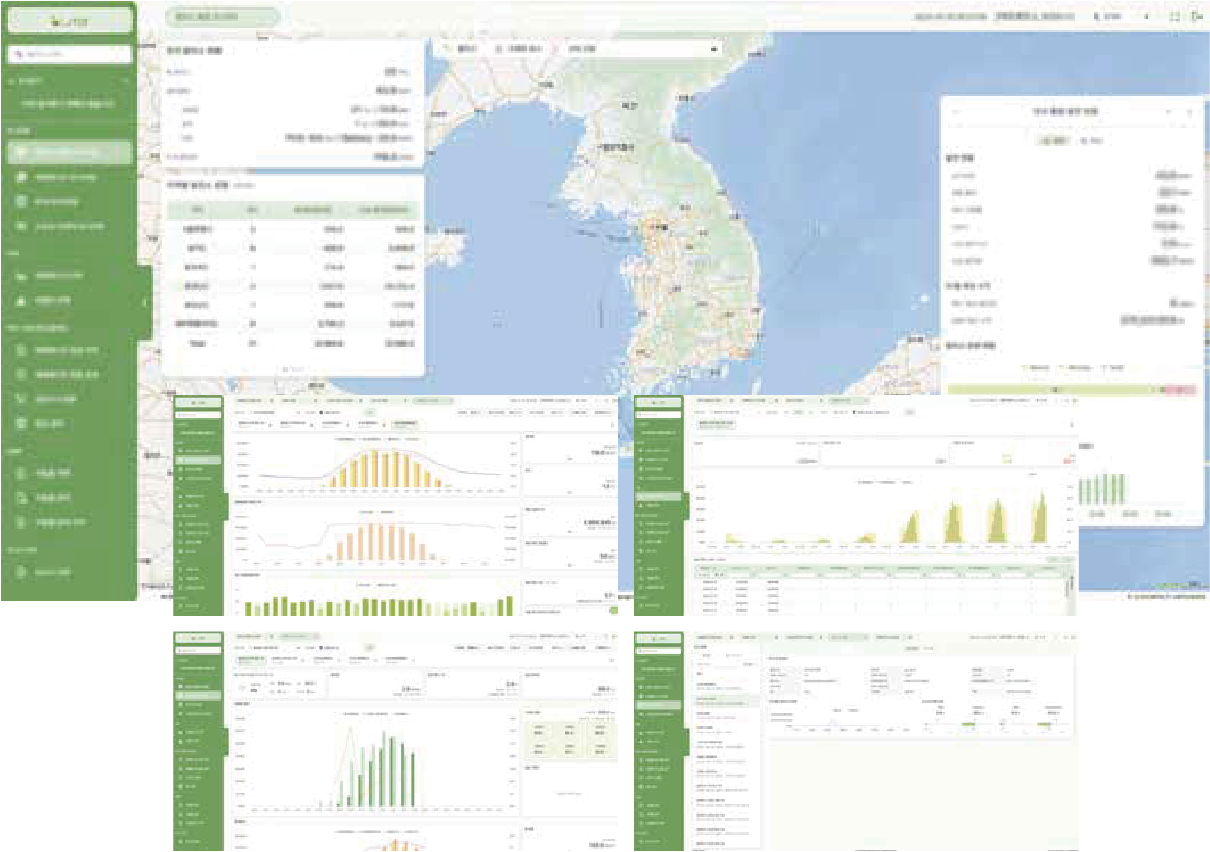Switch to the unselected tab in right panel
This screenshot has width=1210, height=852.
click(1091, 141)
